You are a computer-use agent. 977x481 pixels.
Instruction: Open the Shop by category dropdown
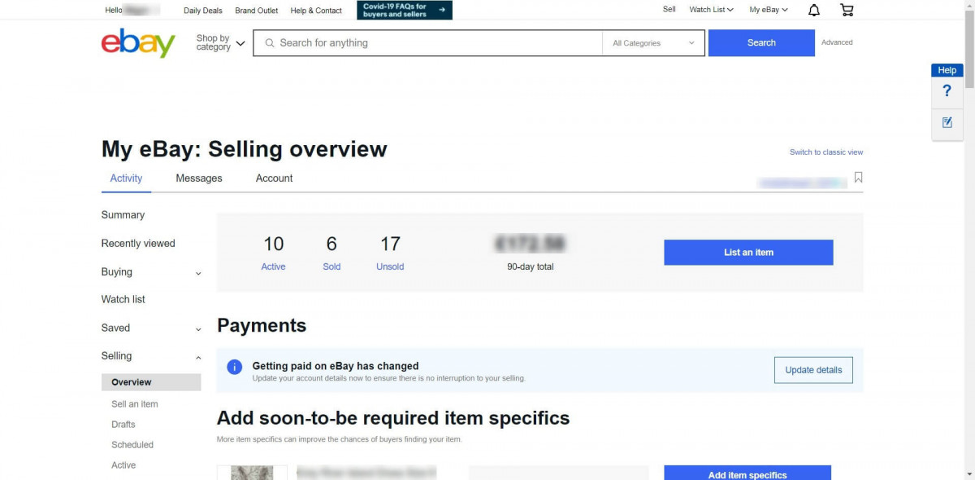click(x=220, y=43)
